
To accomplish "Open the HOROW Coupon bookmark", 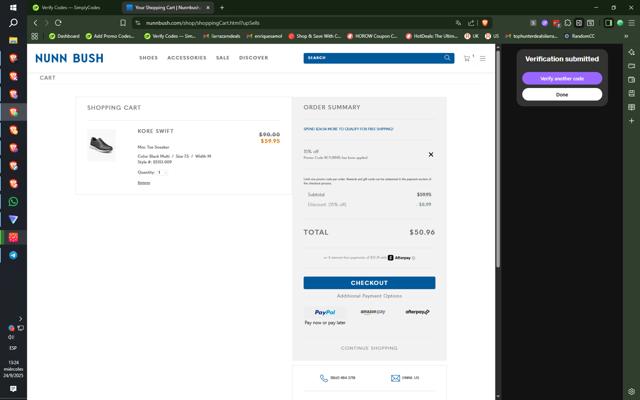I will tap(372, 36).
